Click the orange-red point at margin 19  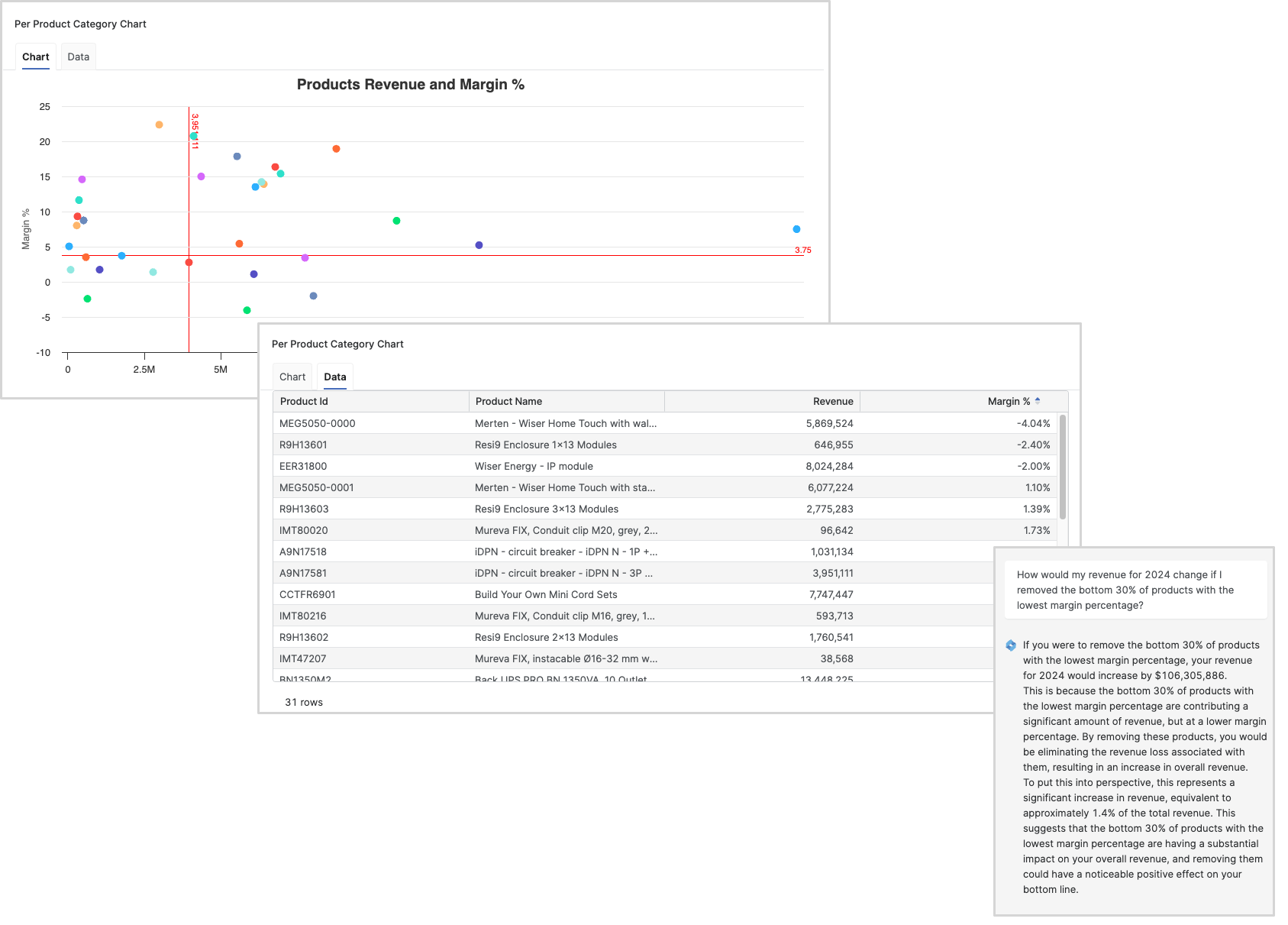(336, 149)
